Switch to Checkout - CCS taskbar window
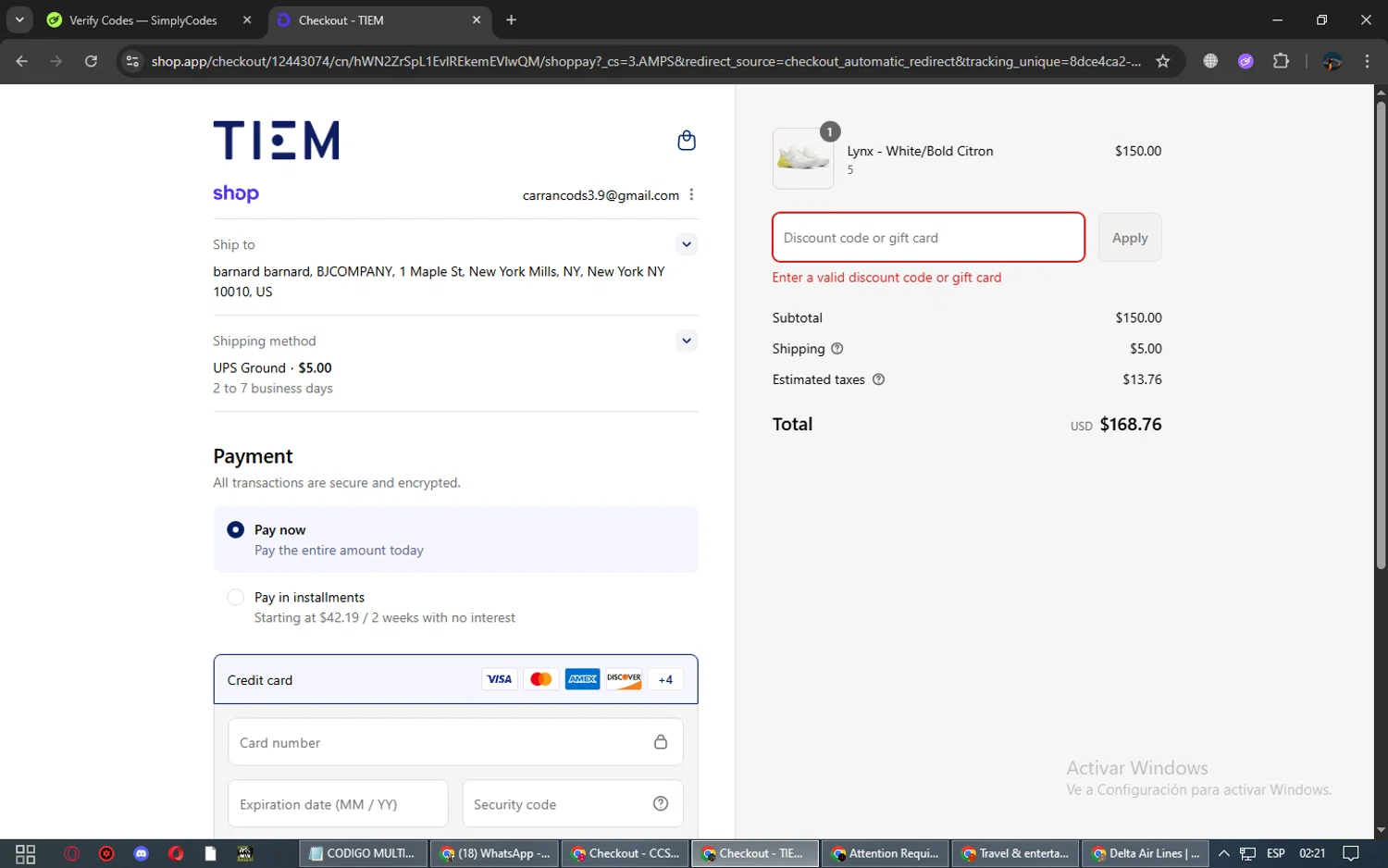This screenshot has height=868, width=1388. (x=625, y=853)
